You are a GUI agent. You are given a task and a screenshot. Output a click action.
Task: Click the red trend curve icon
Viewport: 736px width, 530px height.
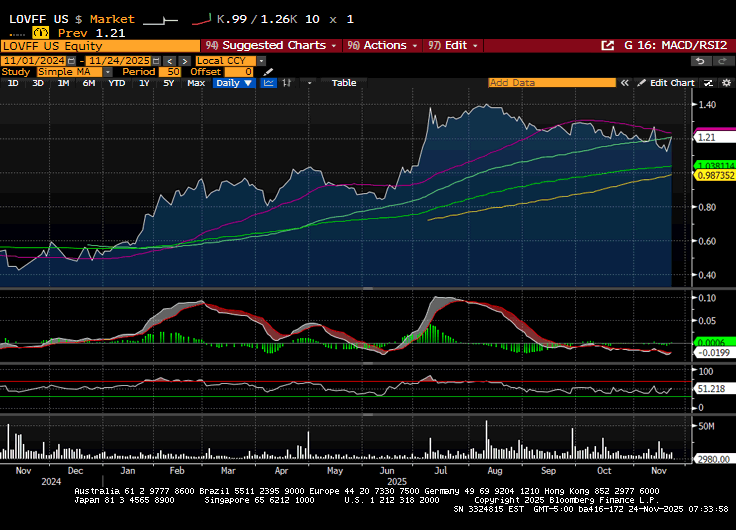202,20
